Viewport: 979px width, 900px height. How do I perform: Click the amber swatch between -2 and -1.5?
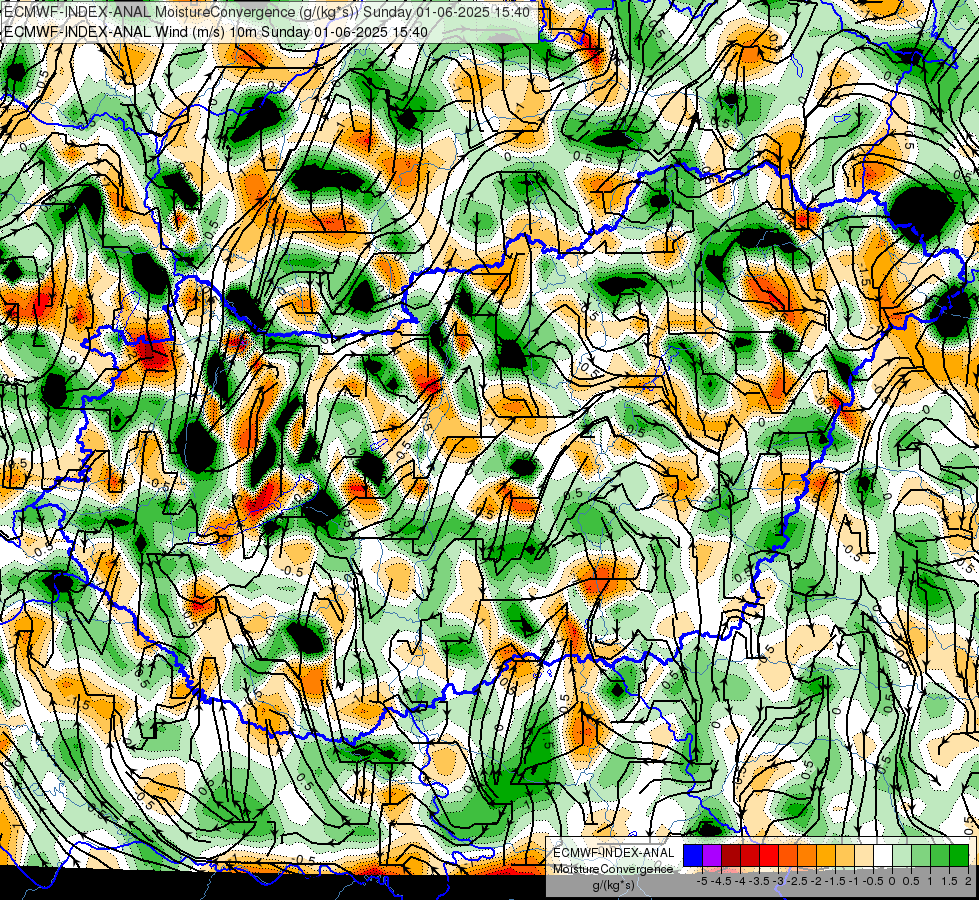[x=825, y=856]
